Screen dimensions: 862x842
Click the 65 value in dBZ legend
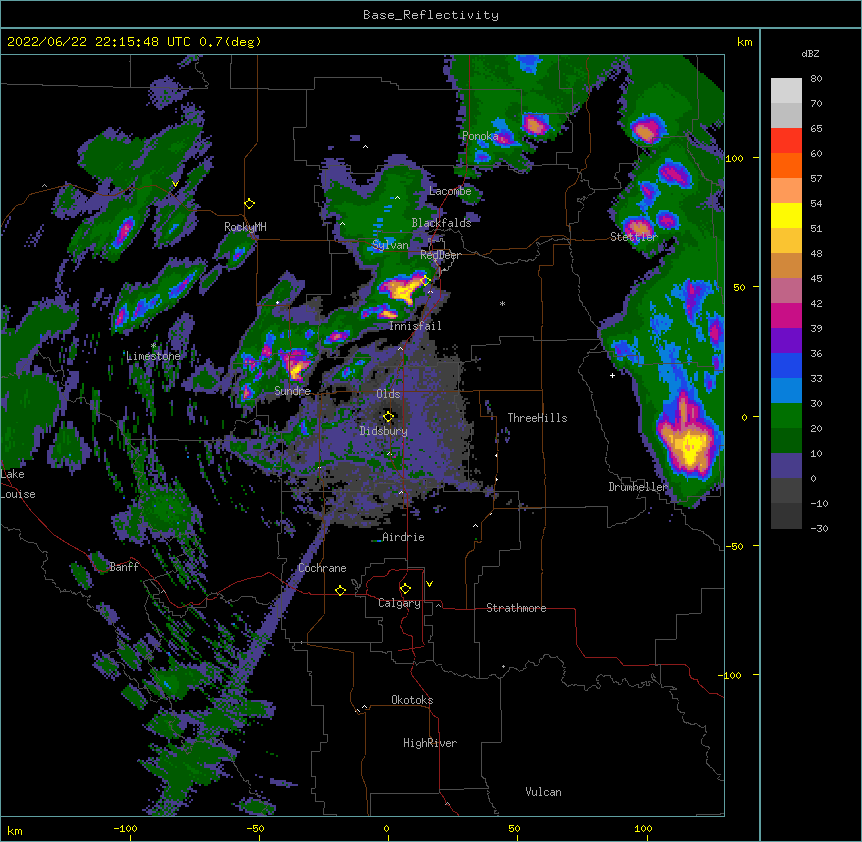tap(816, 129)
